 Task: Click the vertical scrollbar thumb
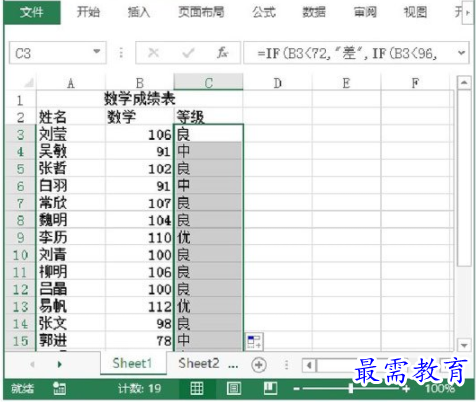click(x=464, y=177)
